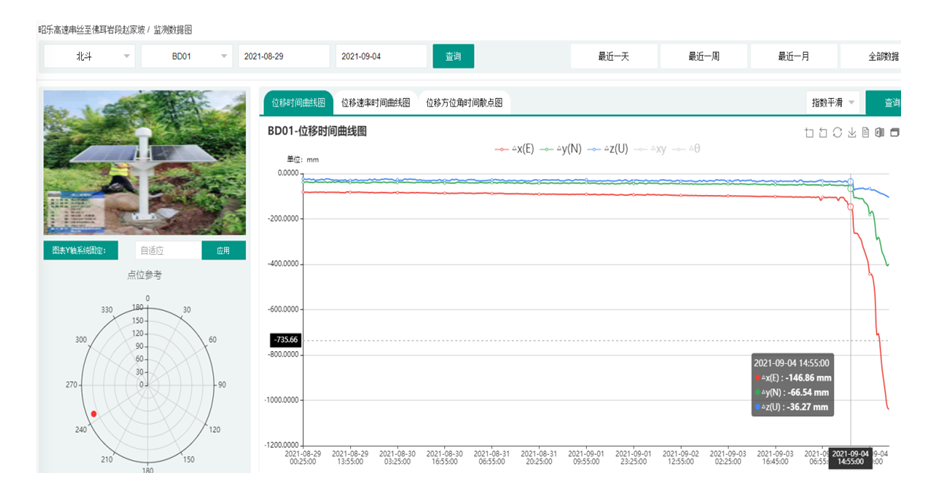The image size is (936, 492).
Task: Click the monitoring station photo
Action: pos(144,163)
